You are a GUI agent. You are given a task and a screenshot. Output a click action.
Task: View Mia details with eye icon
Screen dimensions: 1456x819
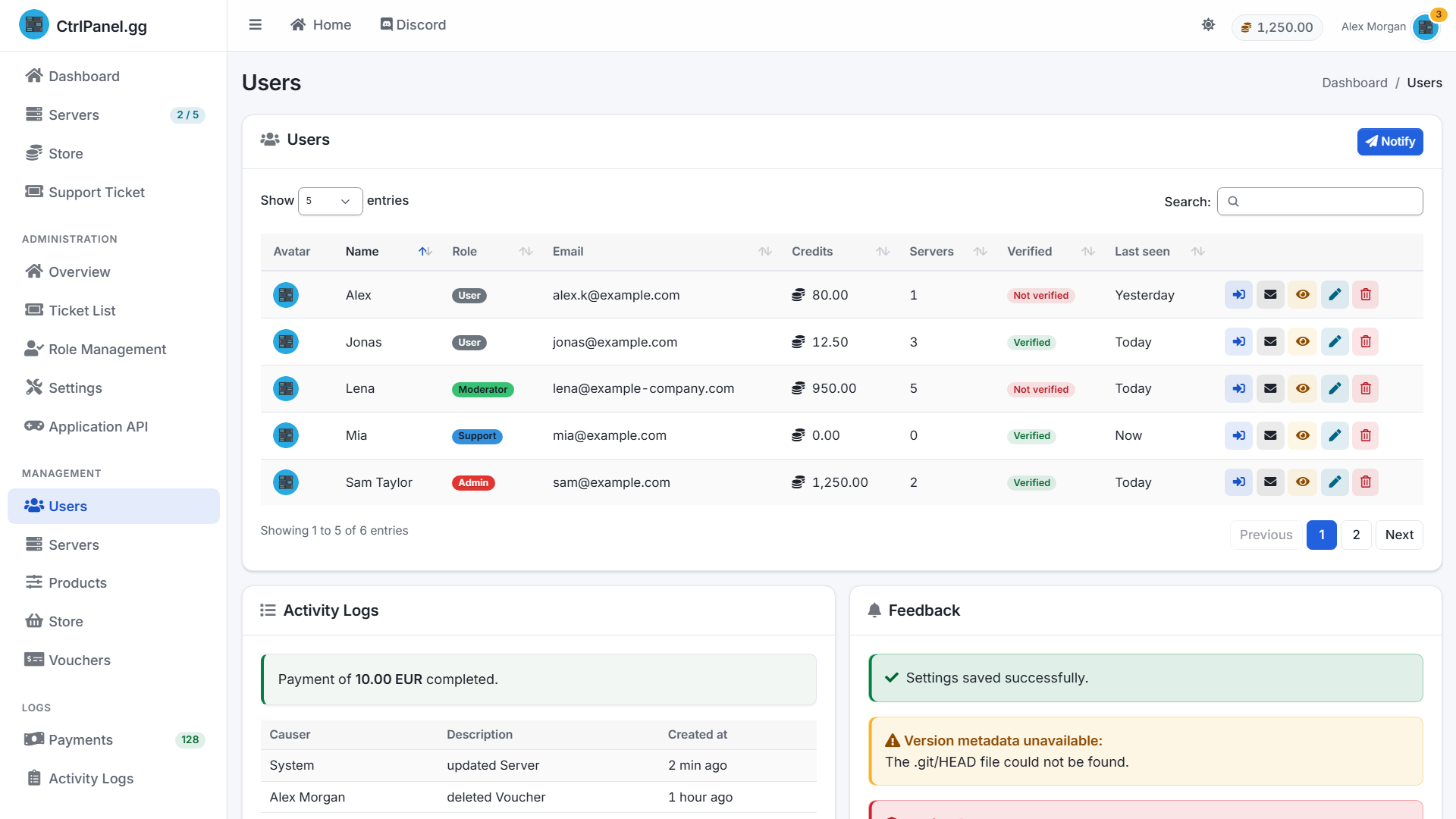click(1302, 435)
